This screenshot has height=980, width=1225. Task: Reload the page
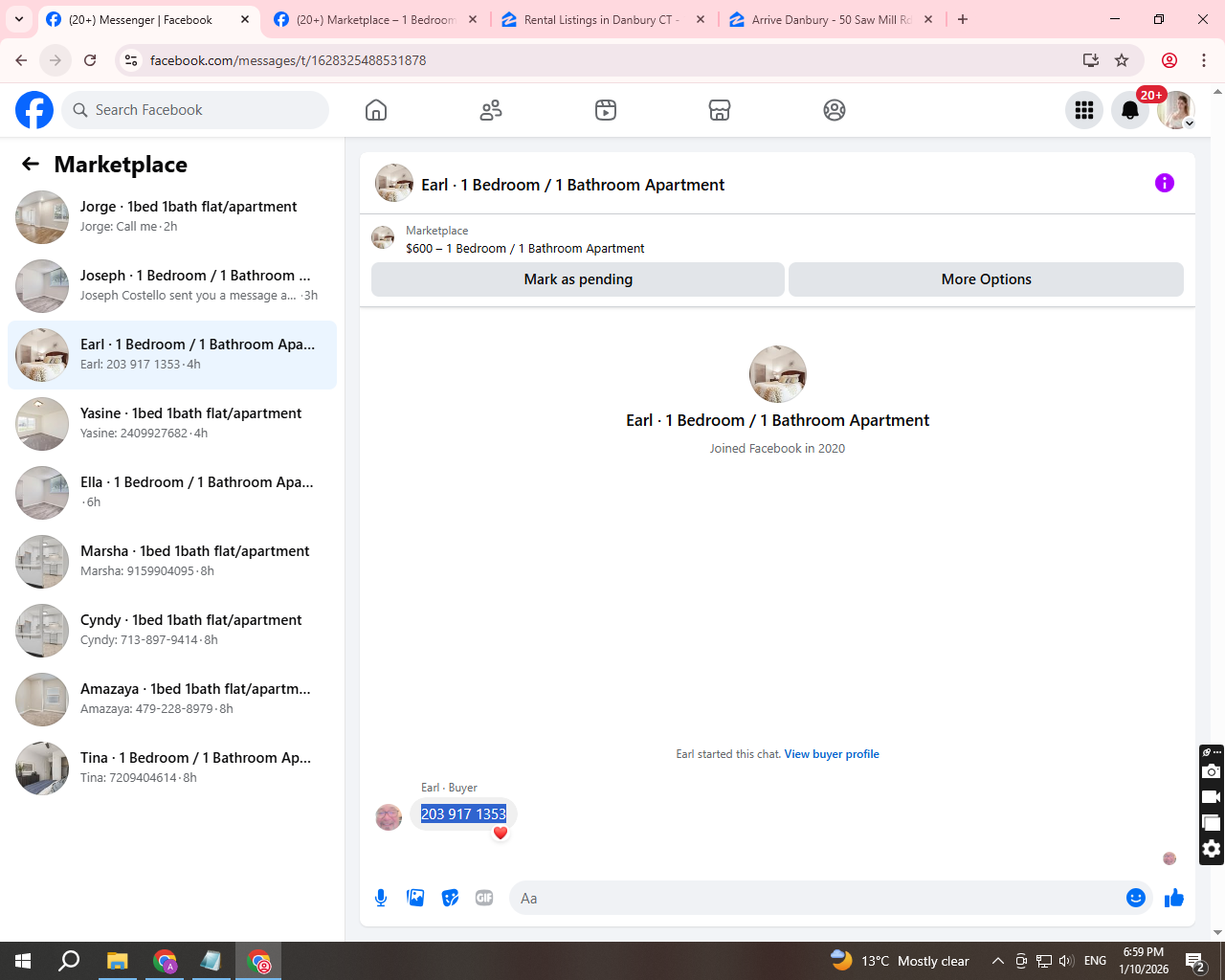click(x=90, y=60)
